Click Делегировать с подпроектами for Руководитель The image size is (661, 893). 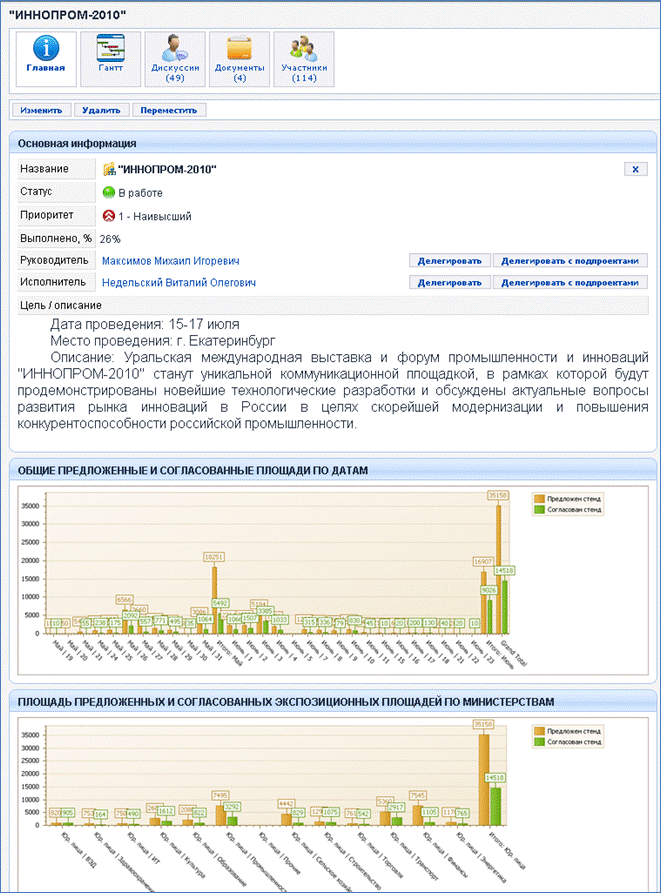[570, 261]
